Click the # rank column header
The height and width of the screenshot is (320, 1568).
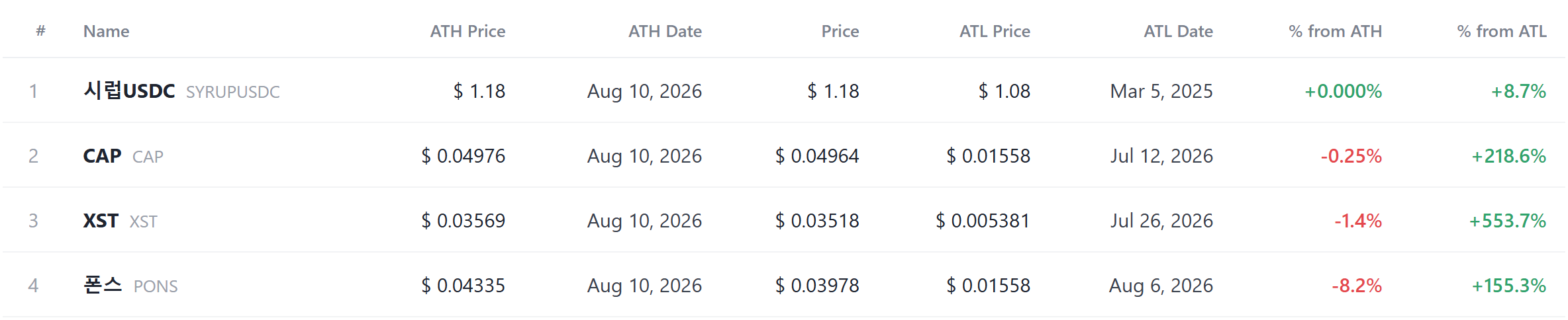pyautogui.click(x=40, y=30)
